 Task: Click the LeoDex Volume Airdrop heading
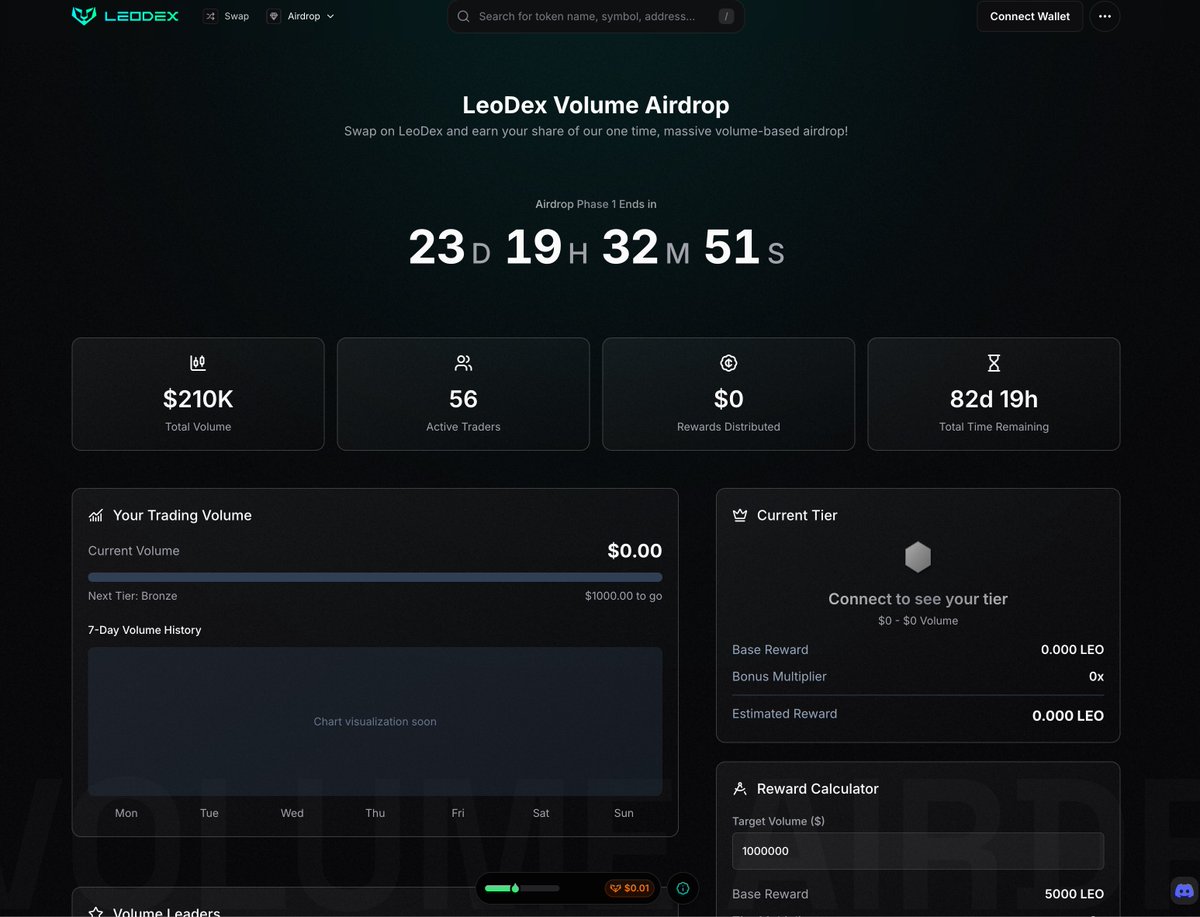[x=596, y=105]
